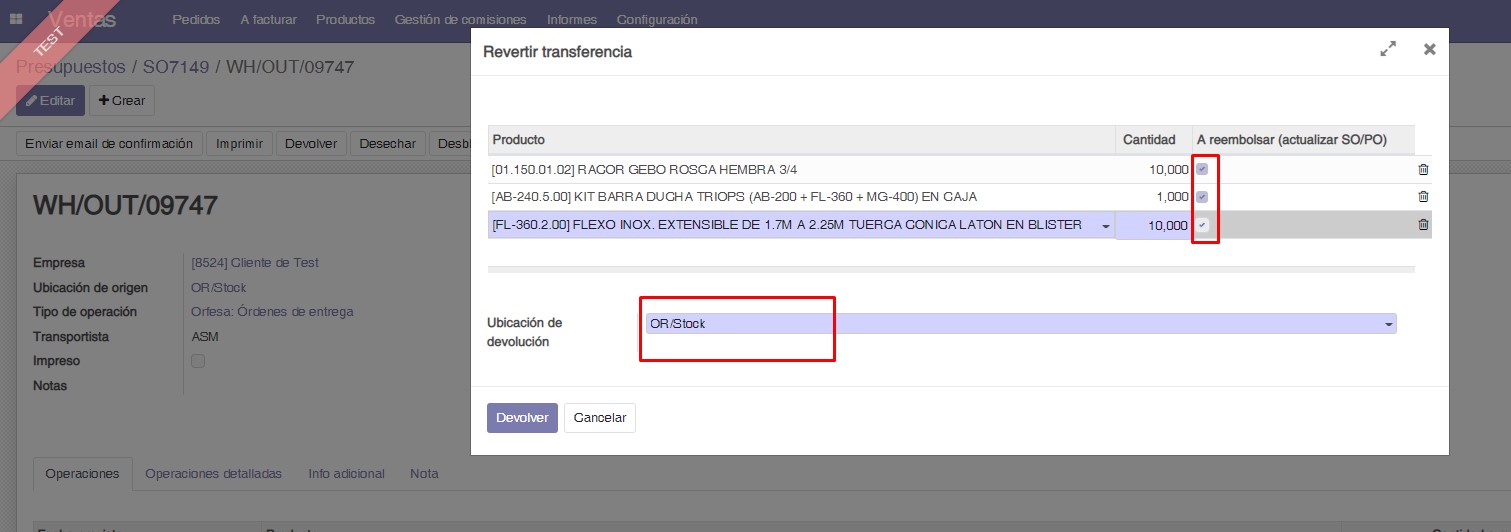Screen dimensions: 1511x532
Task: Tick the Impreso checkbox
Action: pyautogui.click(x=198, y=361)
